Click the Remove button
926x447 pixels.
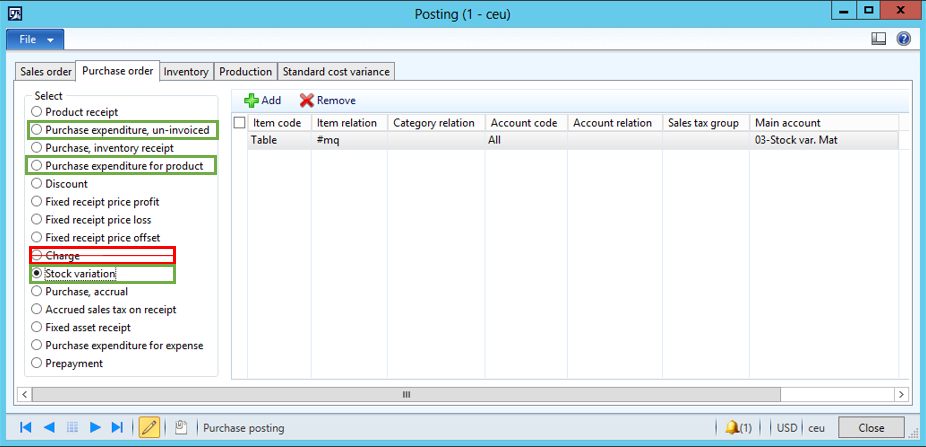pyautogui.click(x=328, y=100)
